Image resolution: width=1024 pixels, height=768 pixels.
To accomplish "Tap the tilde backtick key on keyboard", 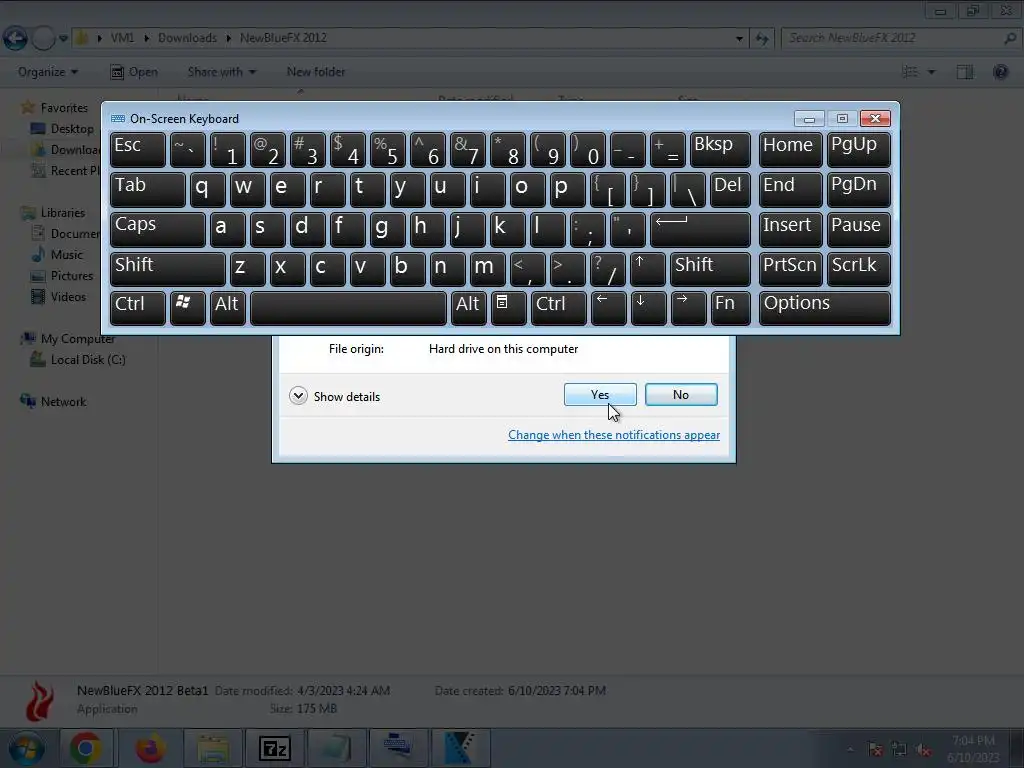I will pyautogui.click(x=187, y=150).
